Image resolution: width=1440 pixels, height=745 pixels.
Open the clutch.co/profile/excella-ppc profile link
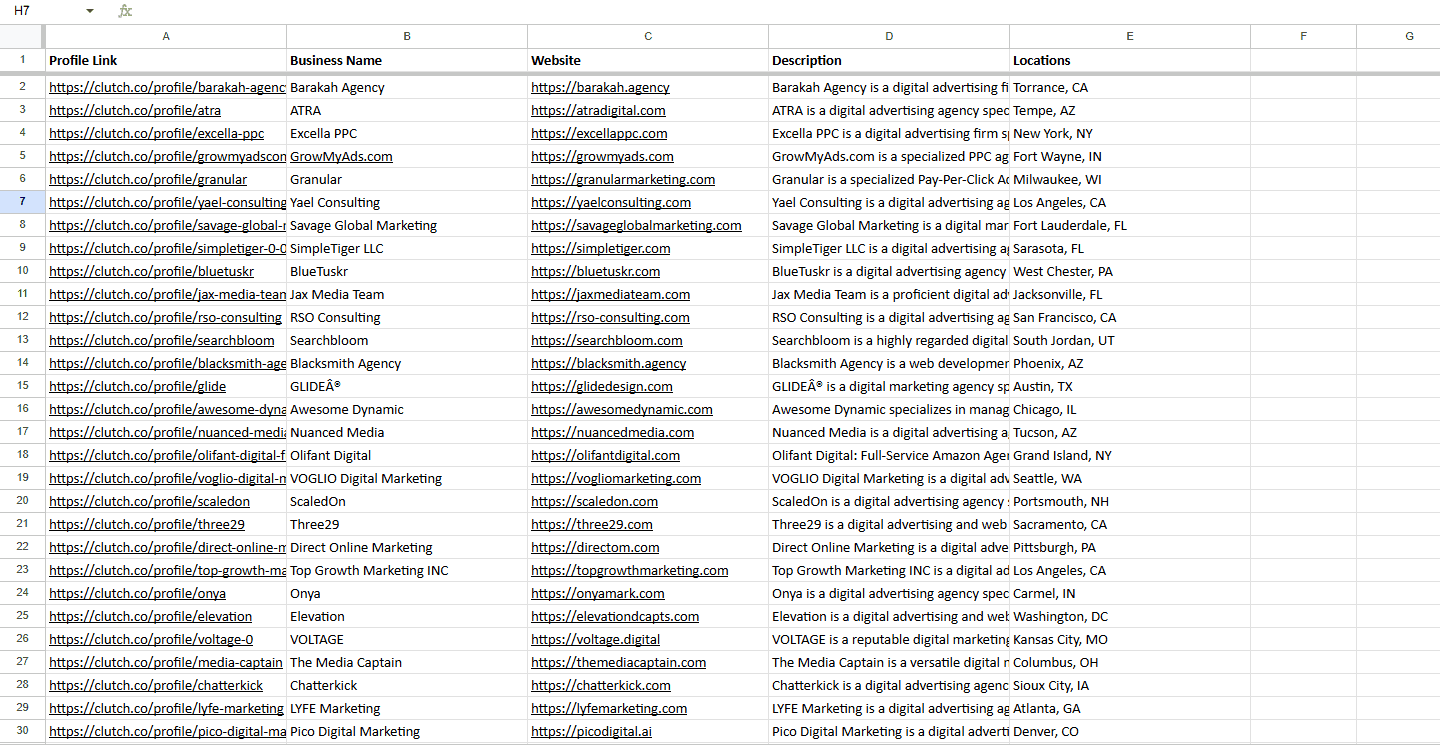tap(156, 134)
